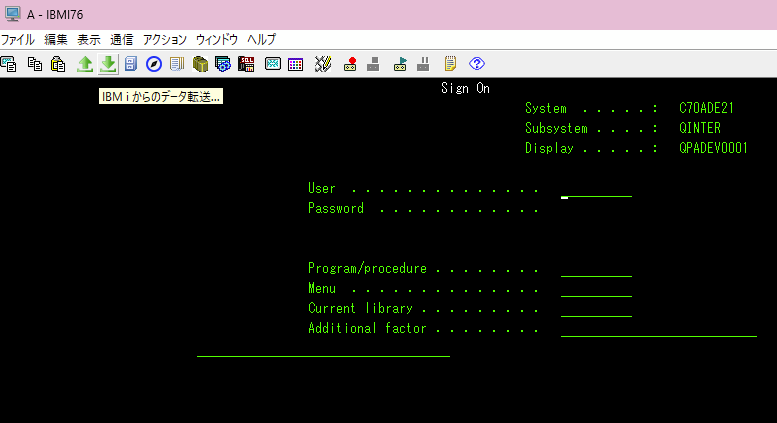Click the Copy toolbar icon

pos(35,64)
